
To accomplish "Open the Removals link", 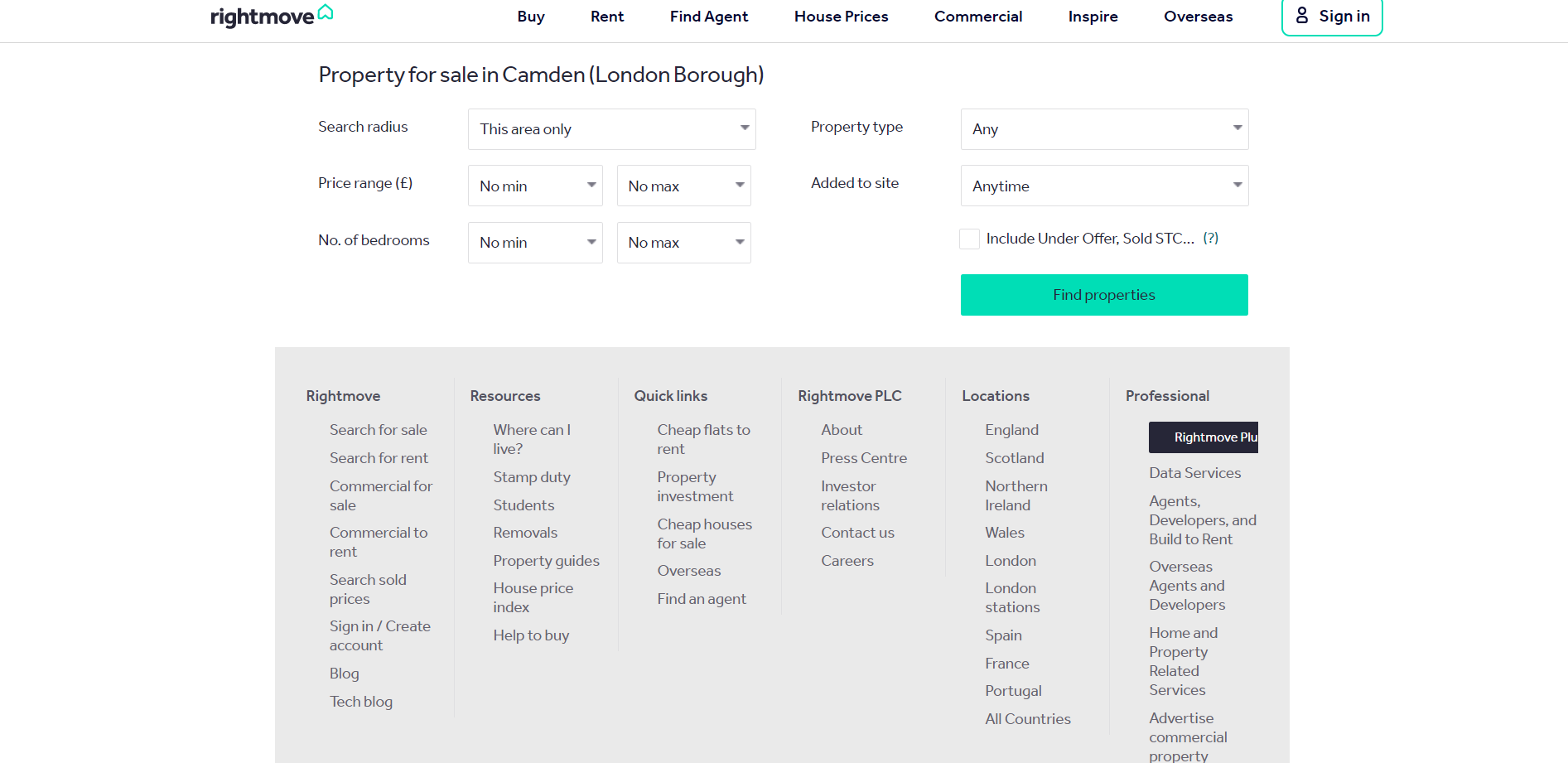I will (x=525, y=533).
